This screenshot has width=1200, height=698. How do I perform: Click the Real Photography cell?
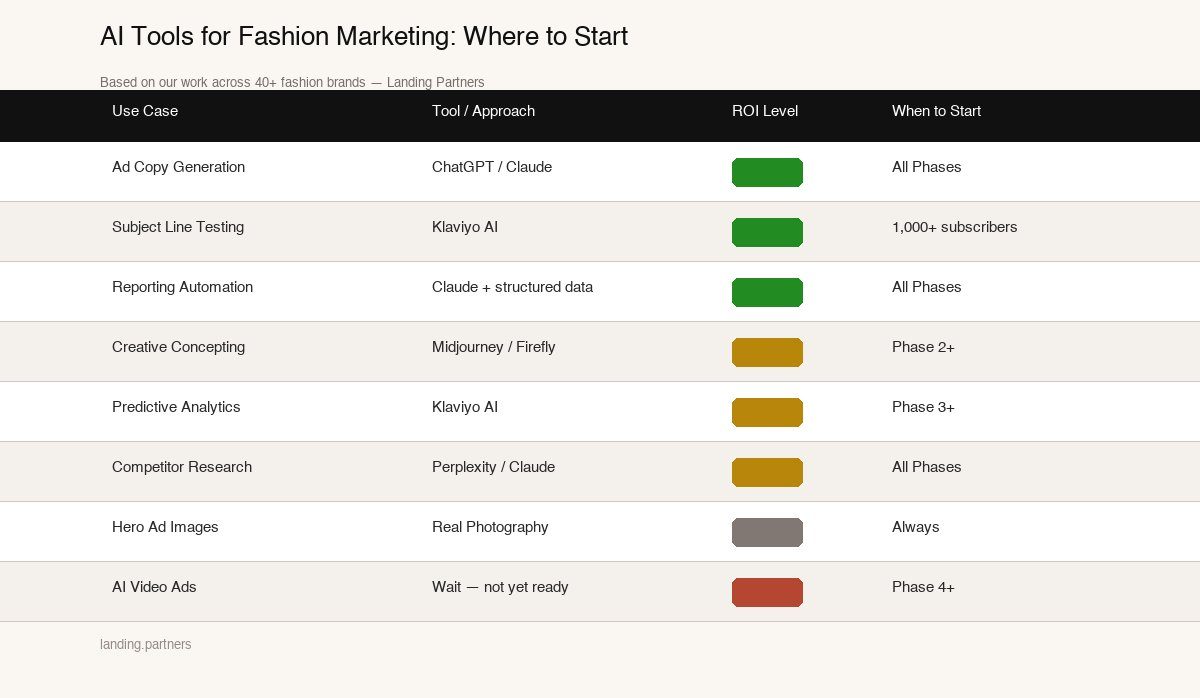click(490, 527)
